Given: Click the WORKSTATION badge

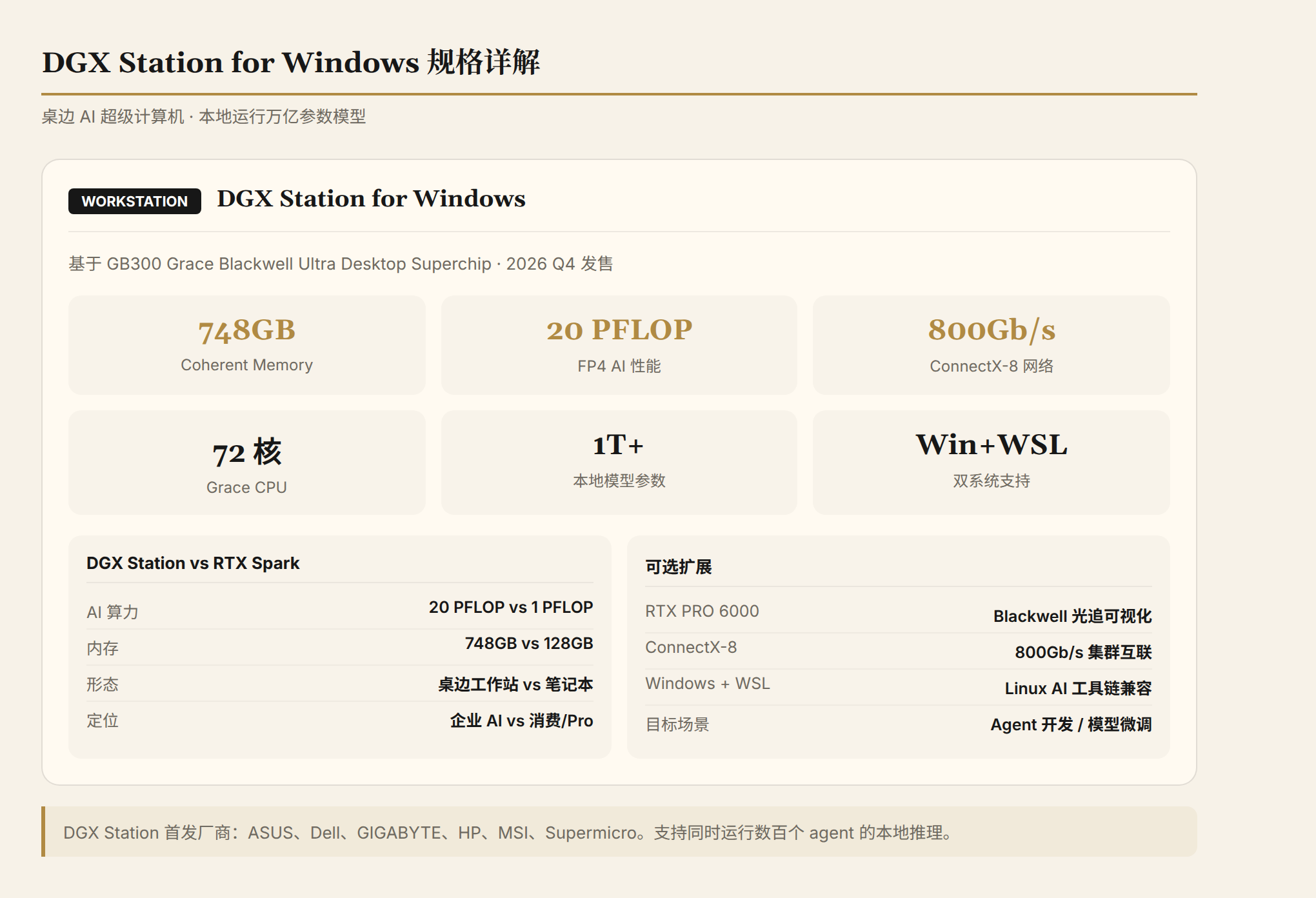Looking at the screenshot, I should [135, 201].
